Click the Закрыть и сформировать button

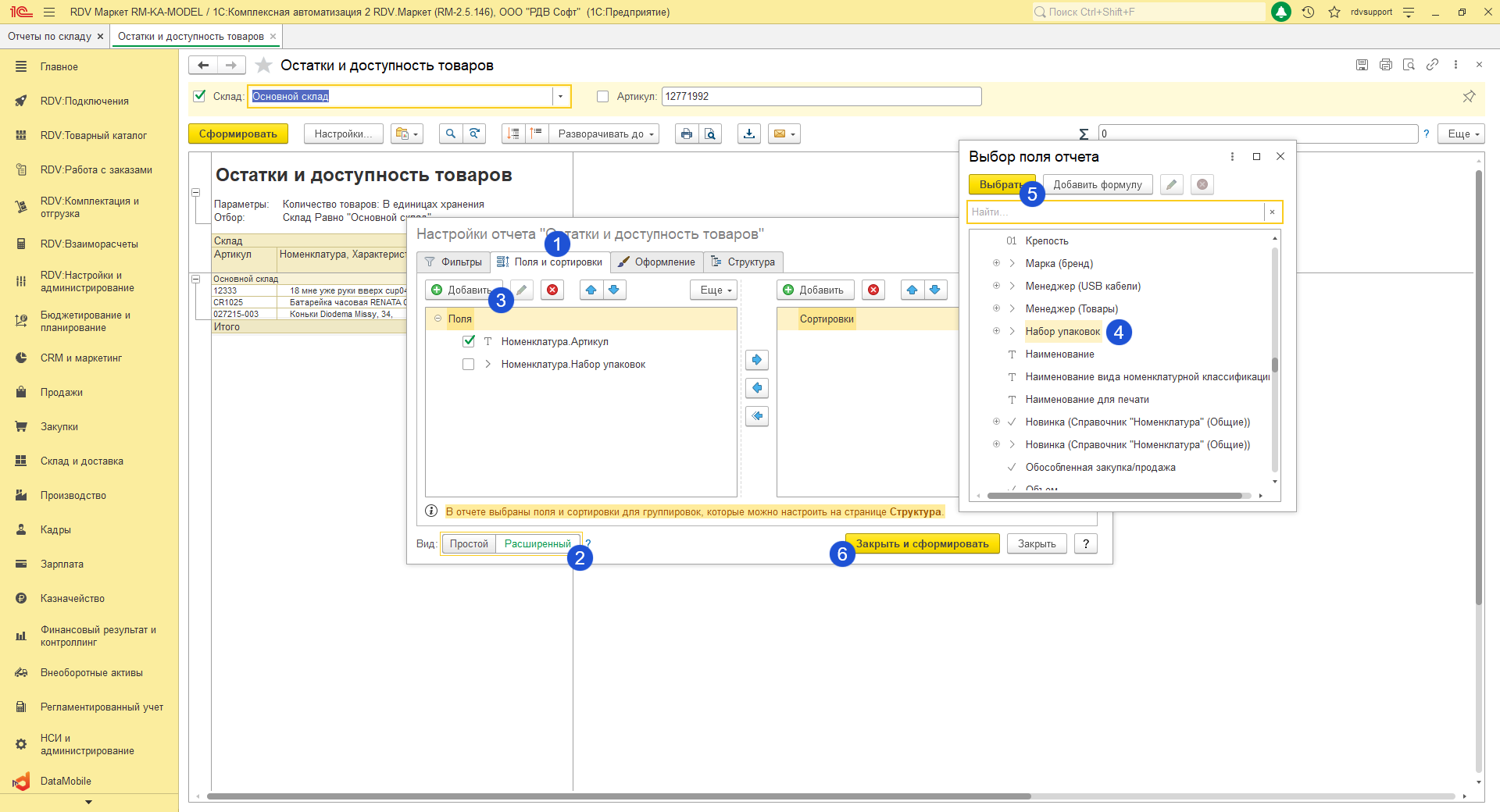pos(922,543)
